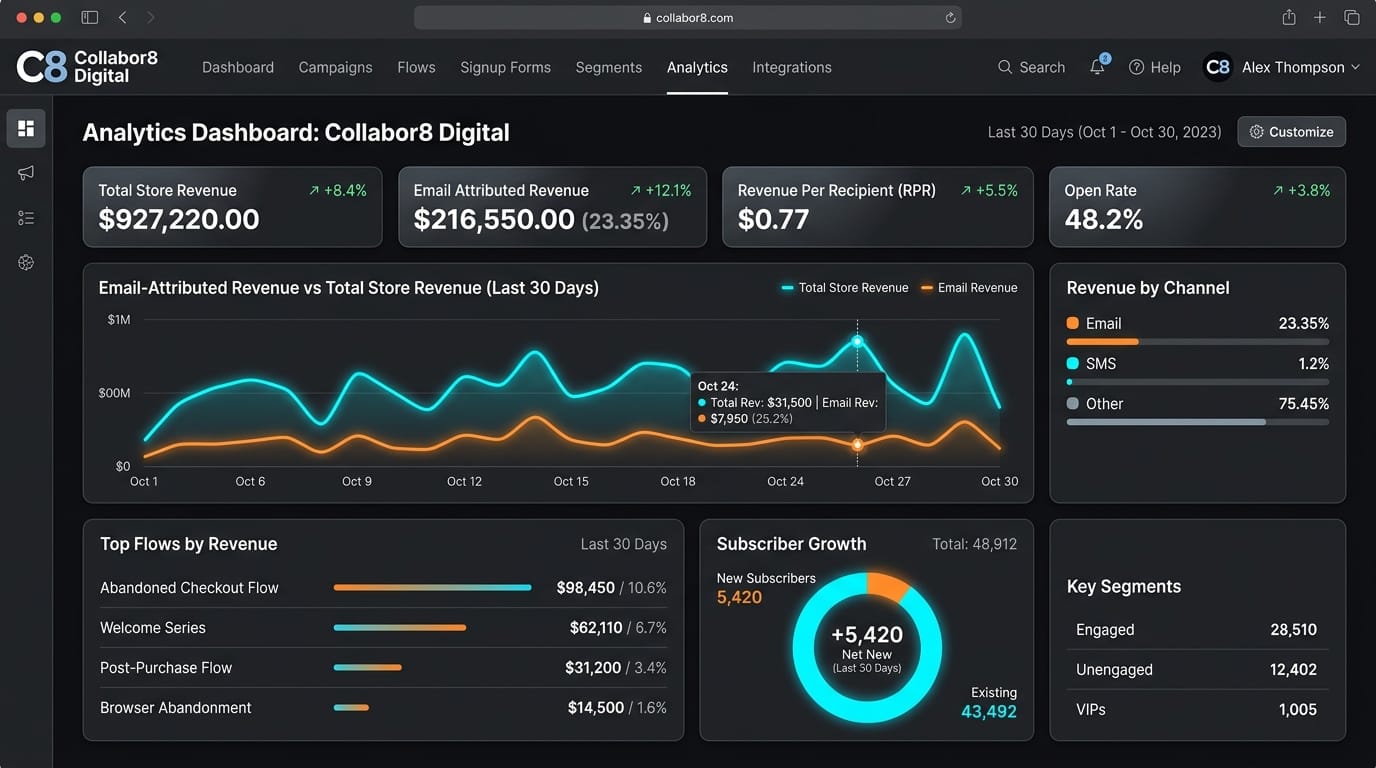Click the Other channel gray dot
1376x768 pixels.
pos(1073,403)
